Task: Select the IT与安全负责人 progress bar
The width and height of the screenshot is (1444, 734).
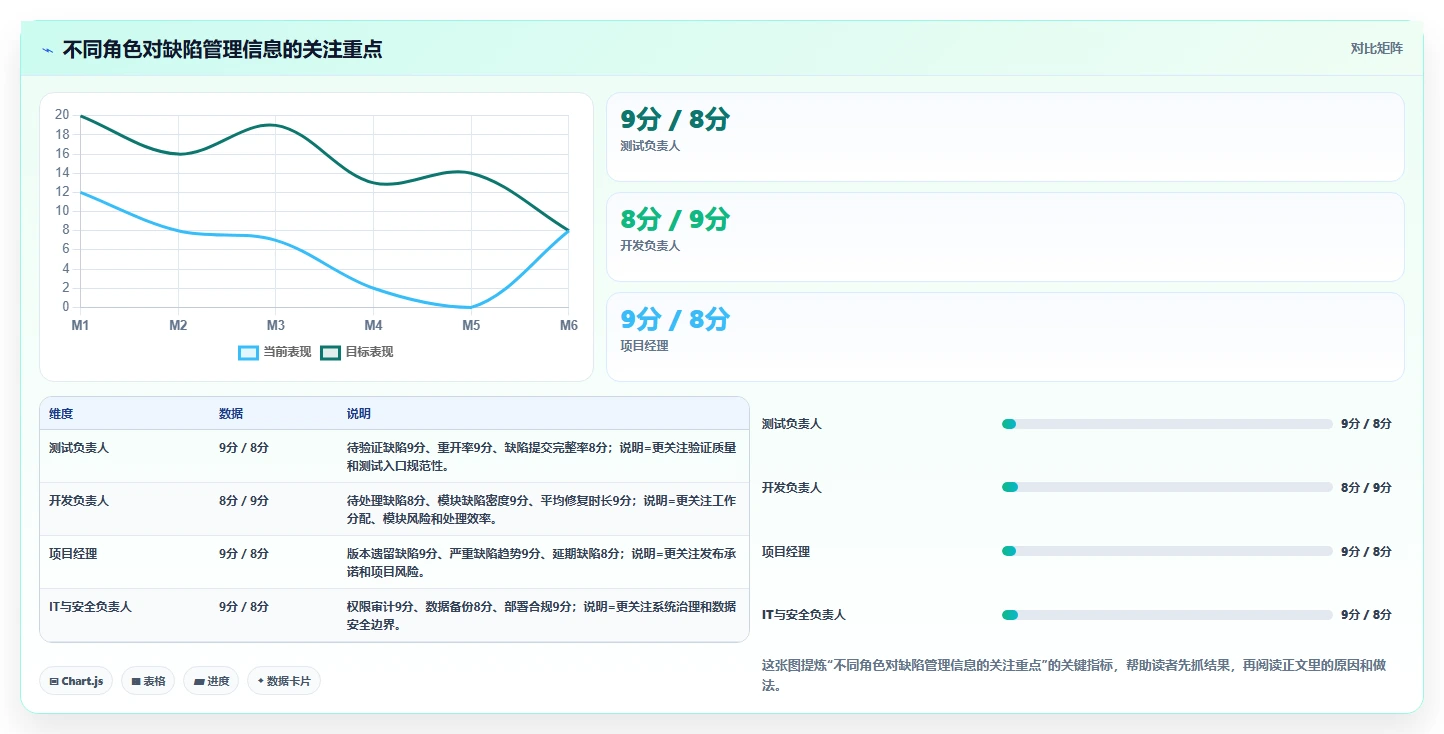Action: point(1167,615)
